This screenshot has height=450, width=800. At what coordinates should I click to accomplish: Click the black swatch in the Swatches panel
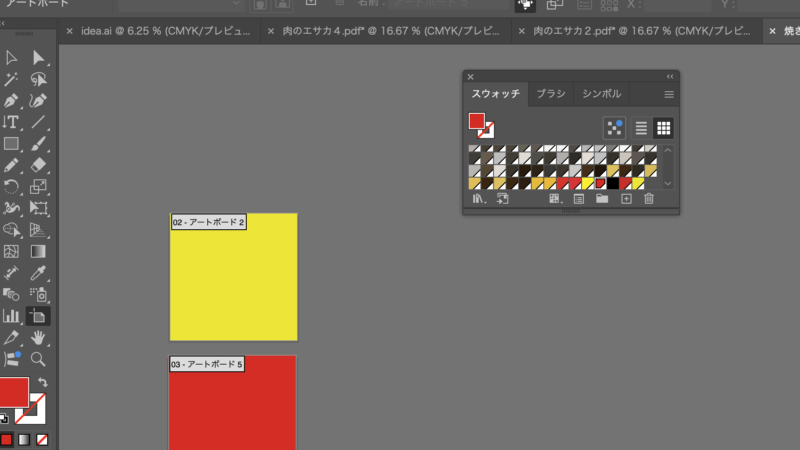(x=613, y=183)
